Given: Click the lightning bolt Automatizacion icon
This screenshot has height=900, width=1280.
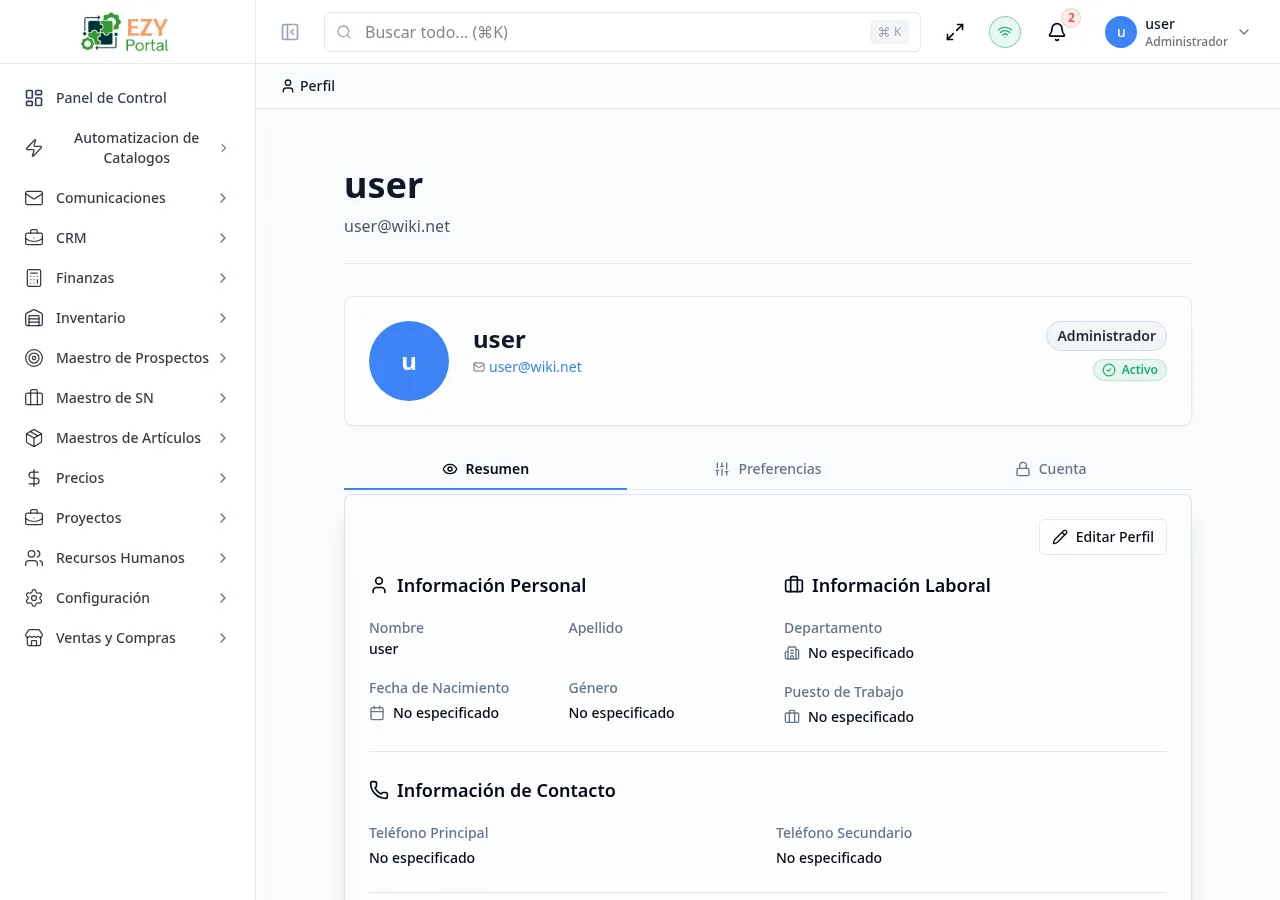Looking at the screenshot, I should 34,148.
